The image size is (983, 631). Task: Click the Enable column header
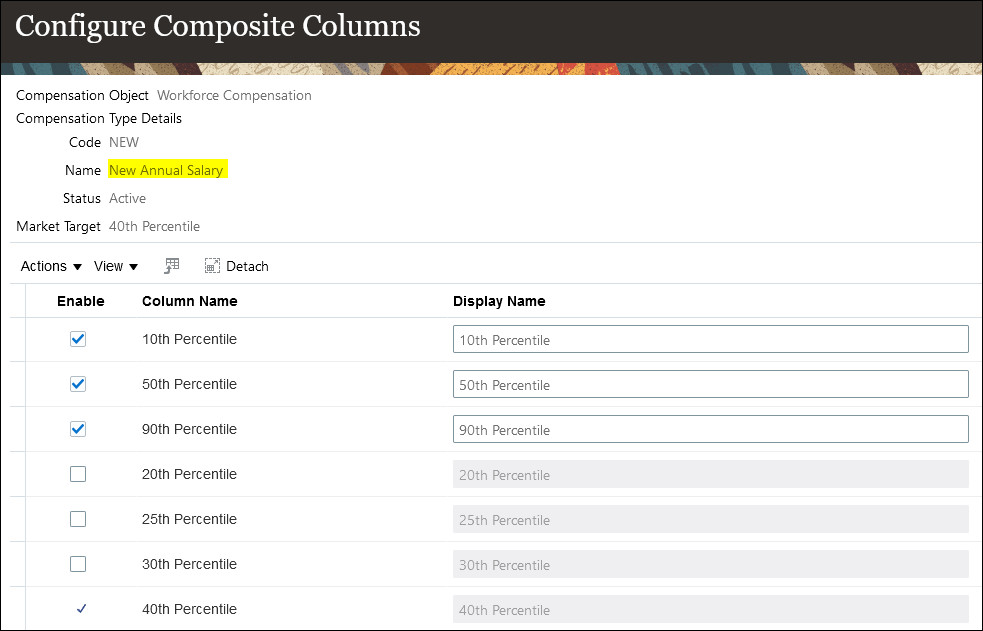81,301
